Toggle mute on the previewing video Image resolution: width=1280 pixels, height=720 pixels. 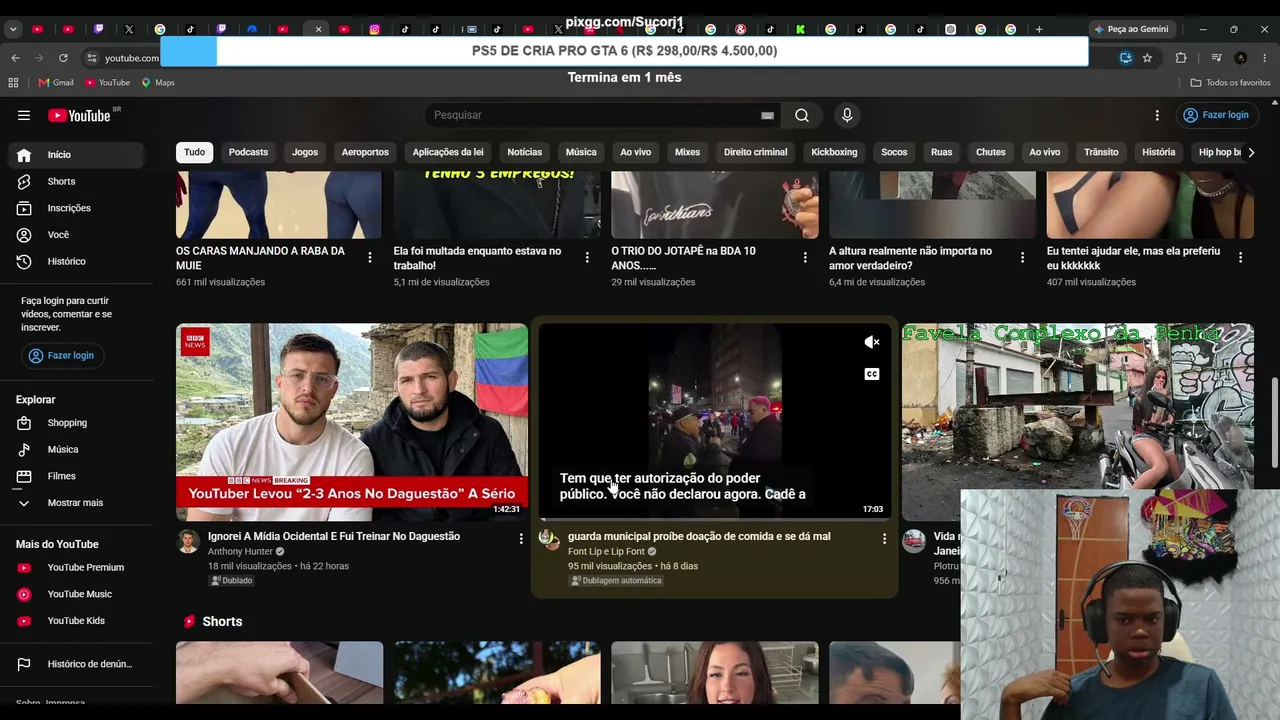(872, 342)
